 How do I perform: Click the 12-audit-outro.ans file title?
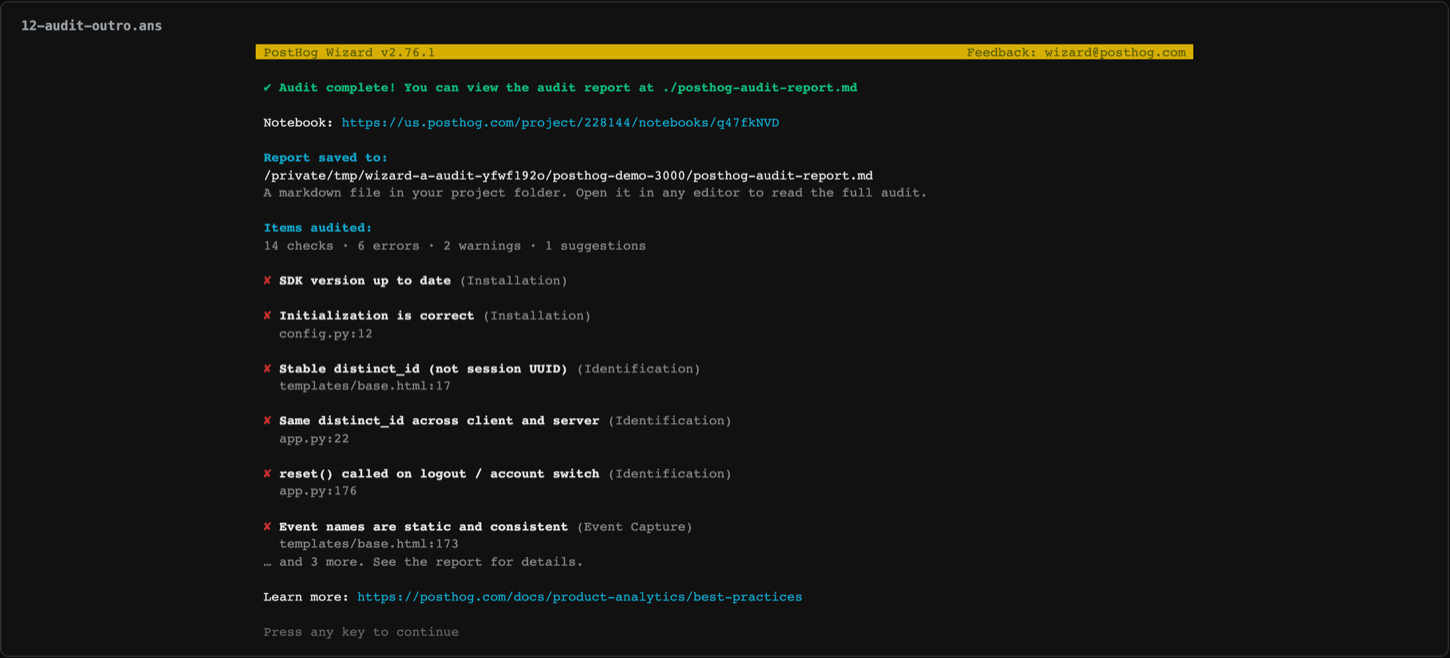[x=91, y=26]
